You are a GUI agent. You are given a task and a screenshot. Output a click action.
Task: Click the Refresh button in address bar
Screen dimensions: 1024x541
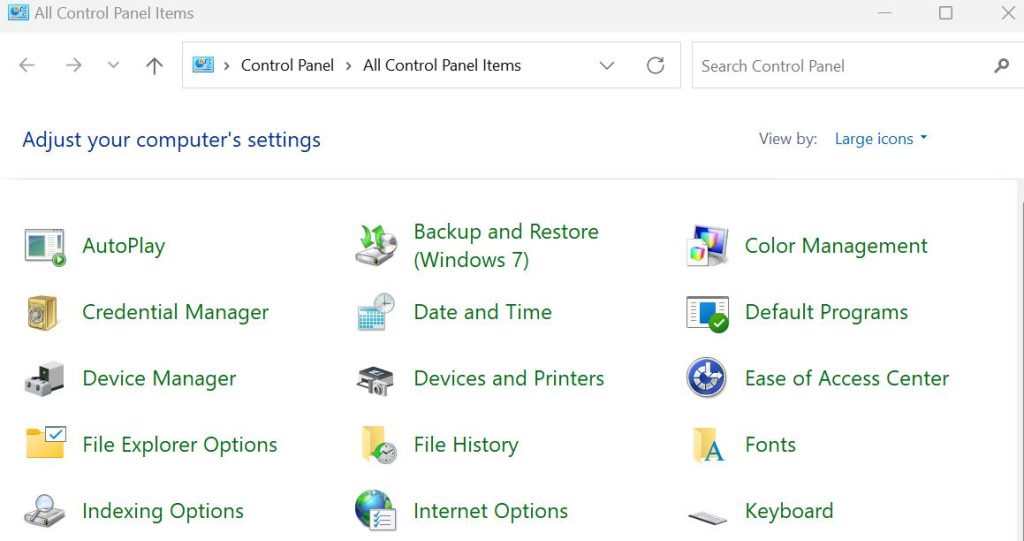[x=655, y=66]
